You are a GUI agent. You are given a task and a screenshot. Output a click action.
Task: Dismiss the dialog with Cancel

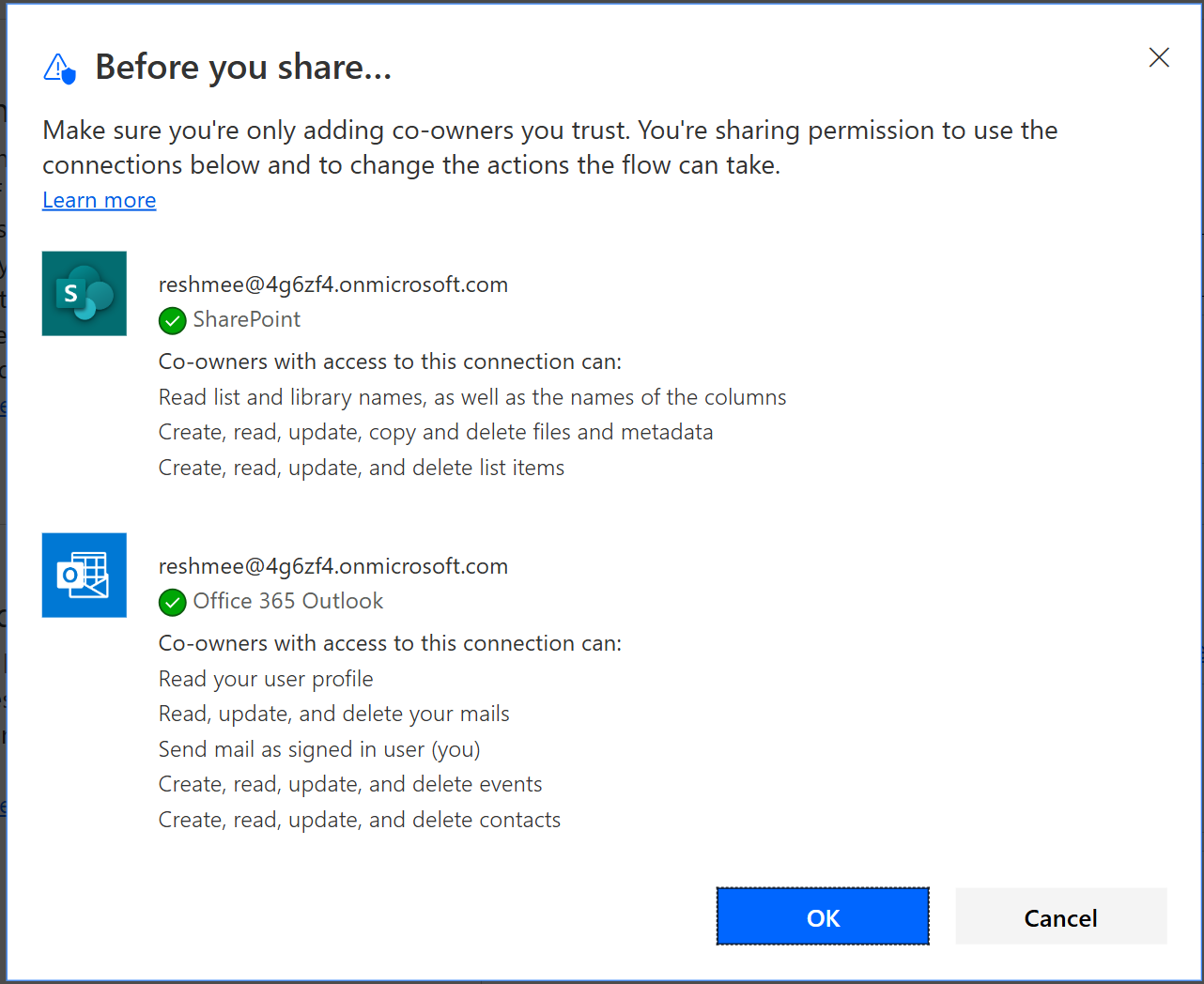pos(1060,917)
